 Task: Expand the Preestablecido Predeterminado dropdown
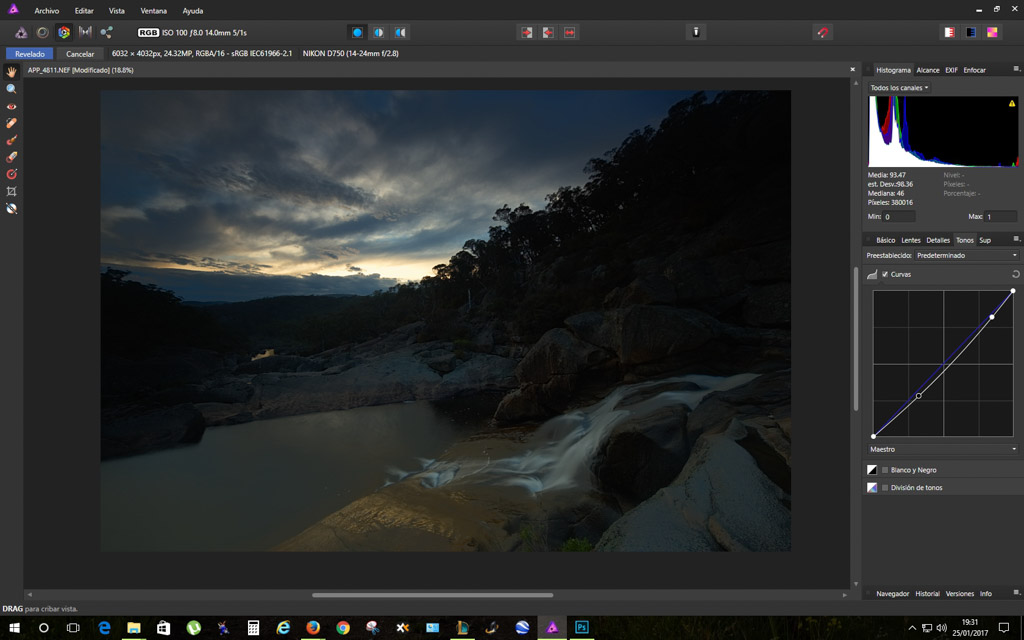click(x=966, y=255)
